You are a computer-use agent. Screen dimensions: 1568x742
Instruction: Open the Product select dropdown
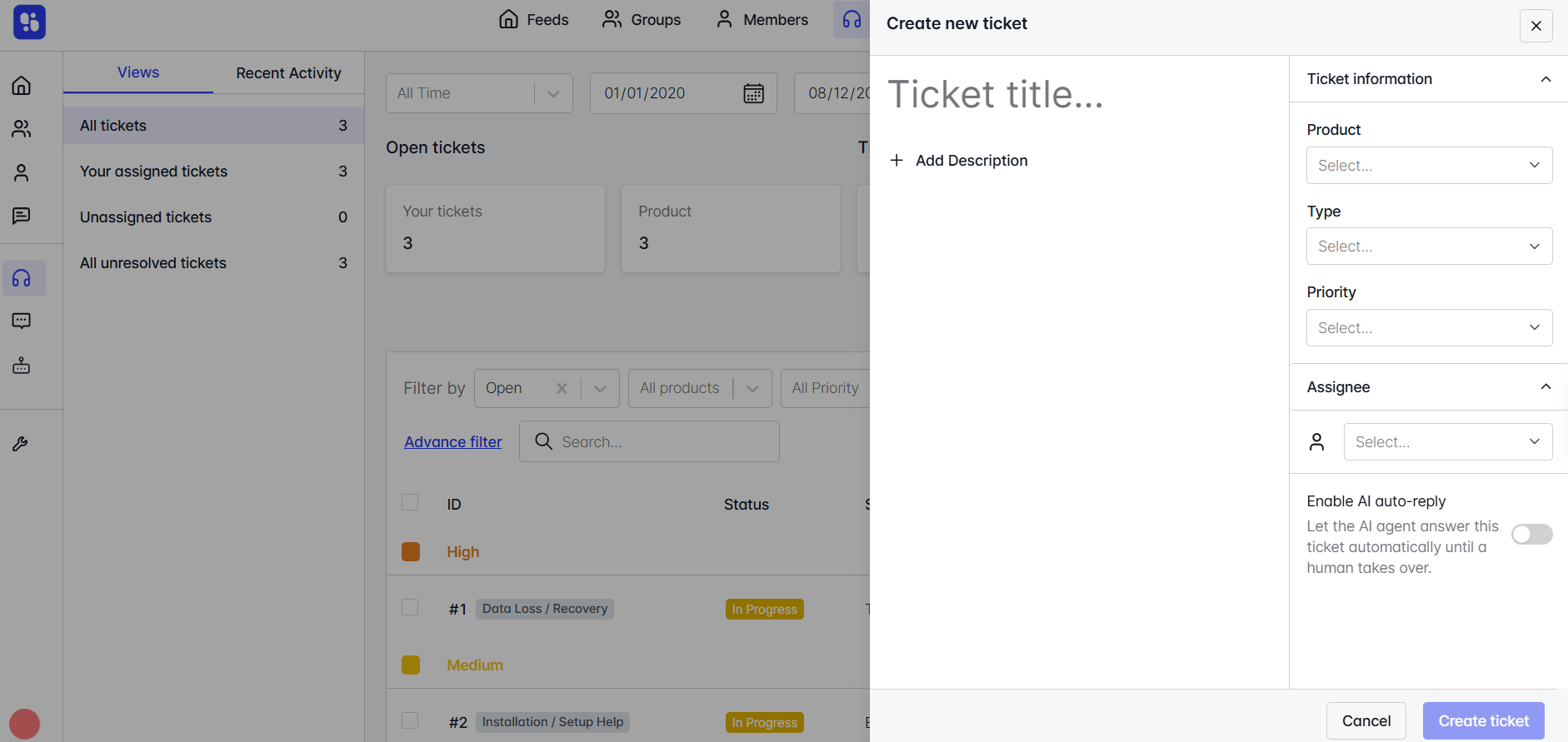click(x=1429, y=166)
